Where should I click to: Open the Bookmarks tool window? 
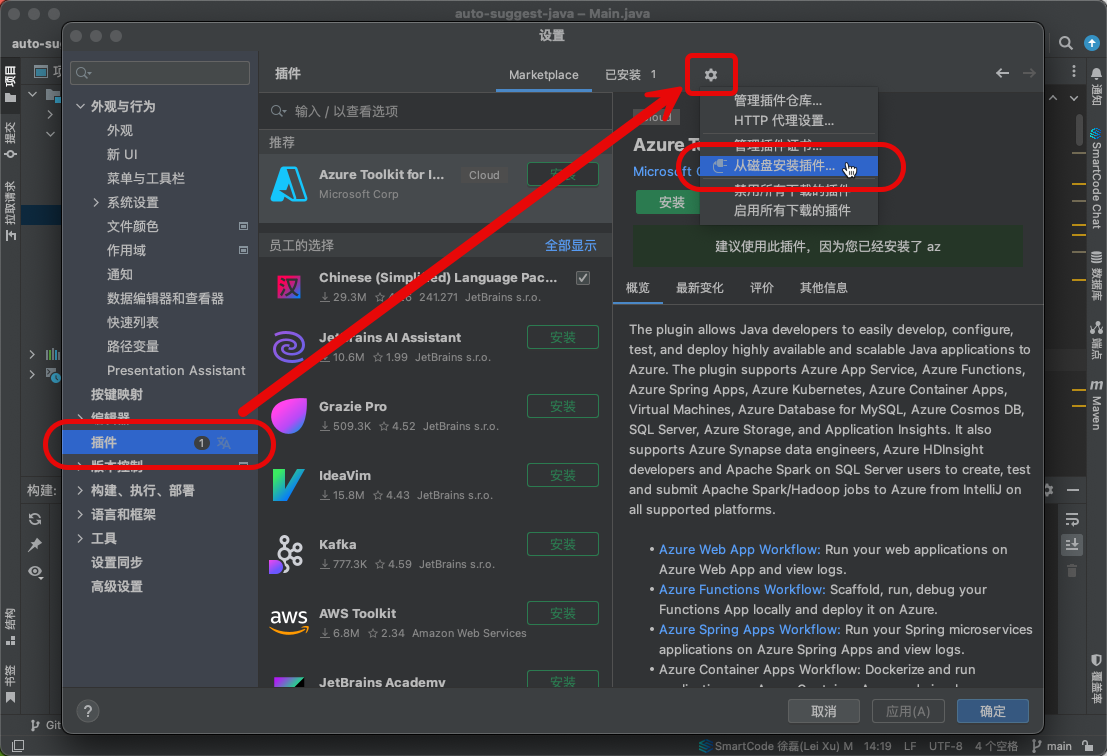(11, 683)
